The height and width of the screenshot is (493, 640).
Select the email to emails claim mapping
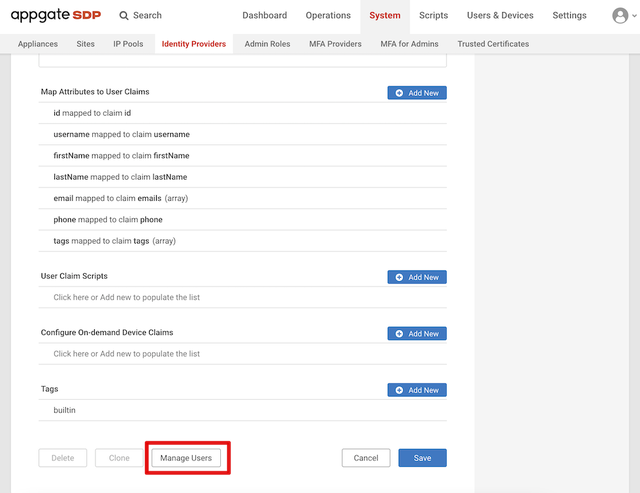(120, 198)
